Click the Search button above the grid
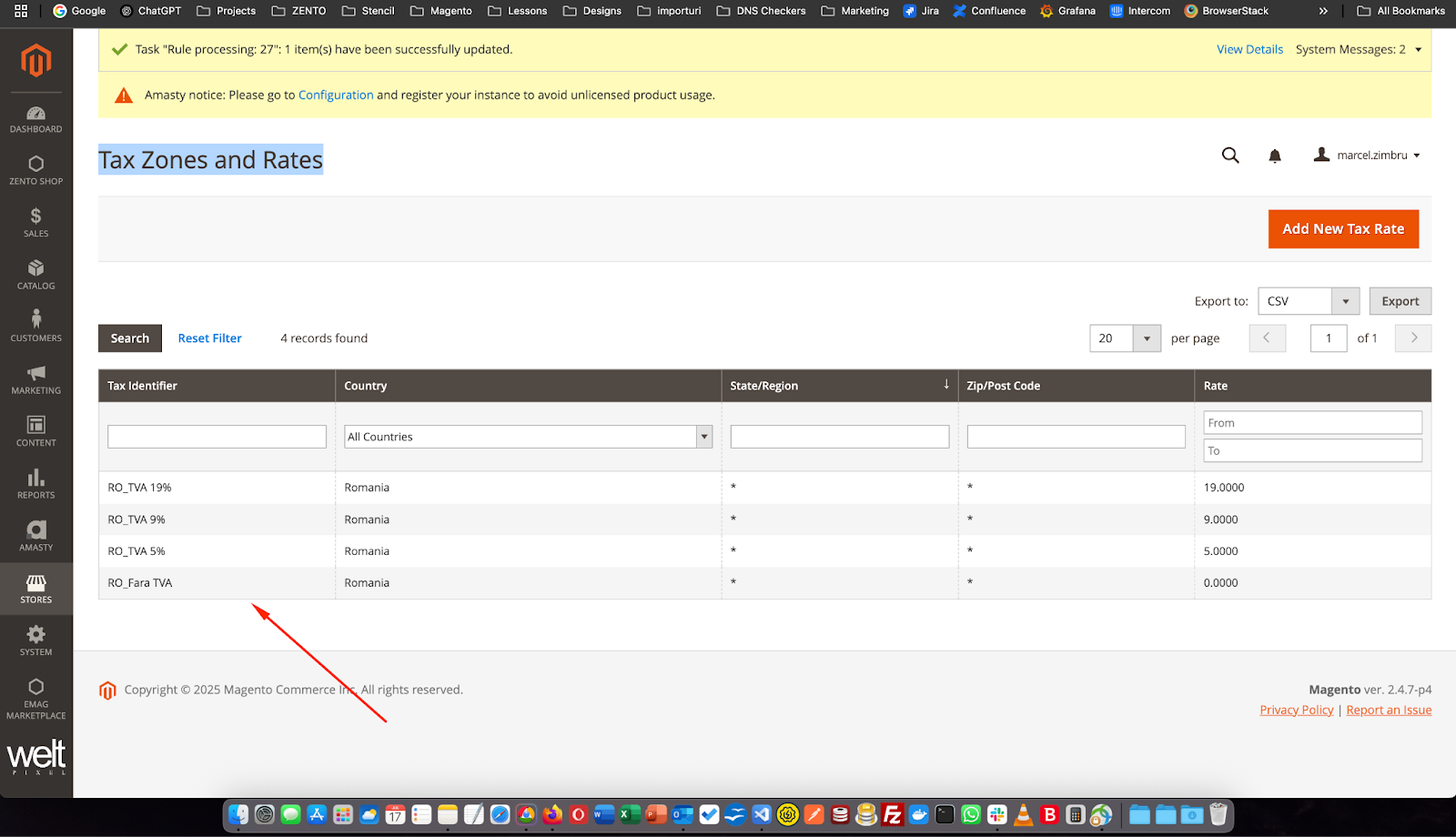The width and height of the screenshot is (1456, 837). (130, 338)
